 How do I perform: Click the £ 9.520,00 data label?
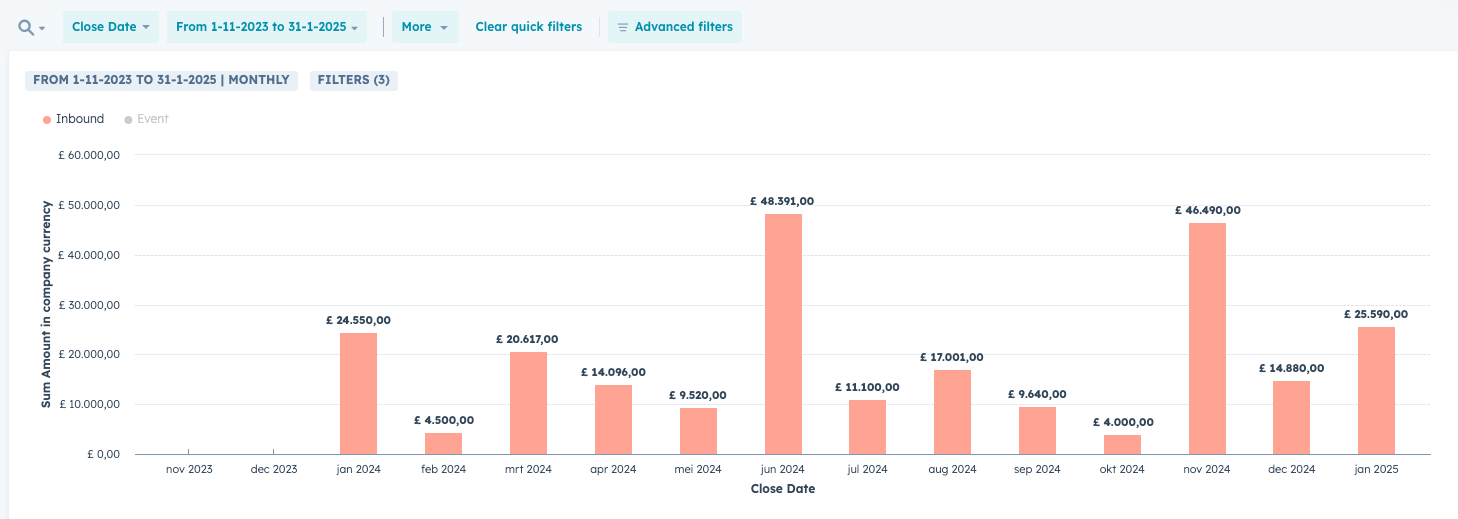point(698,395)
